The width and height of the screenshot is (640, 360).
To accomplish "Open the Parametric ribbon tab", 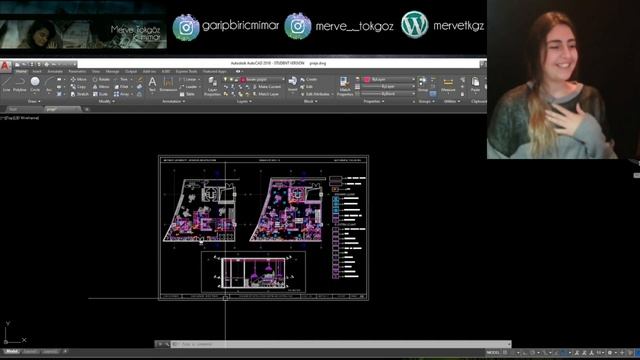I will [77, 71].
